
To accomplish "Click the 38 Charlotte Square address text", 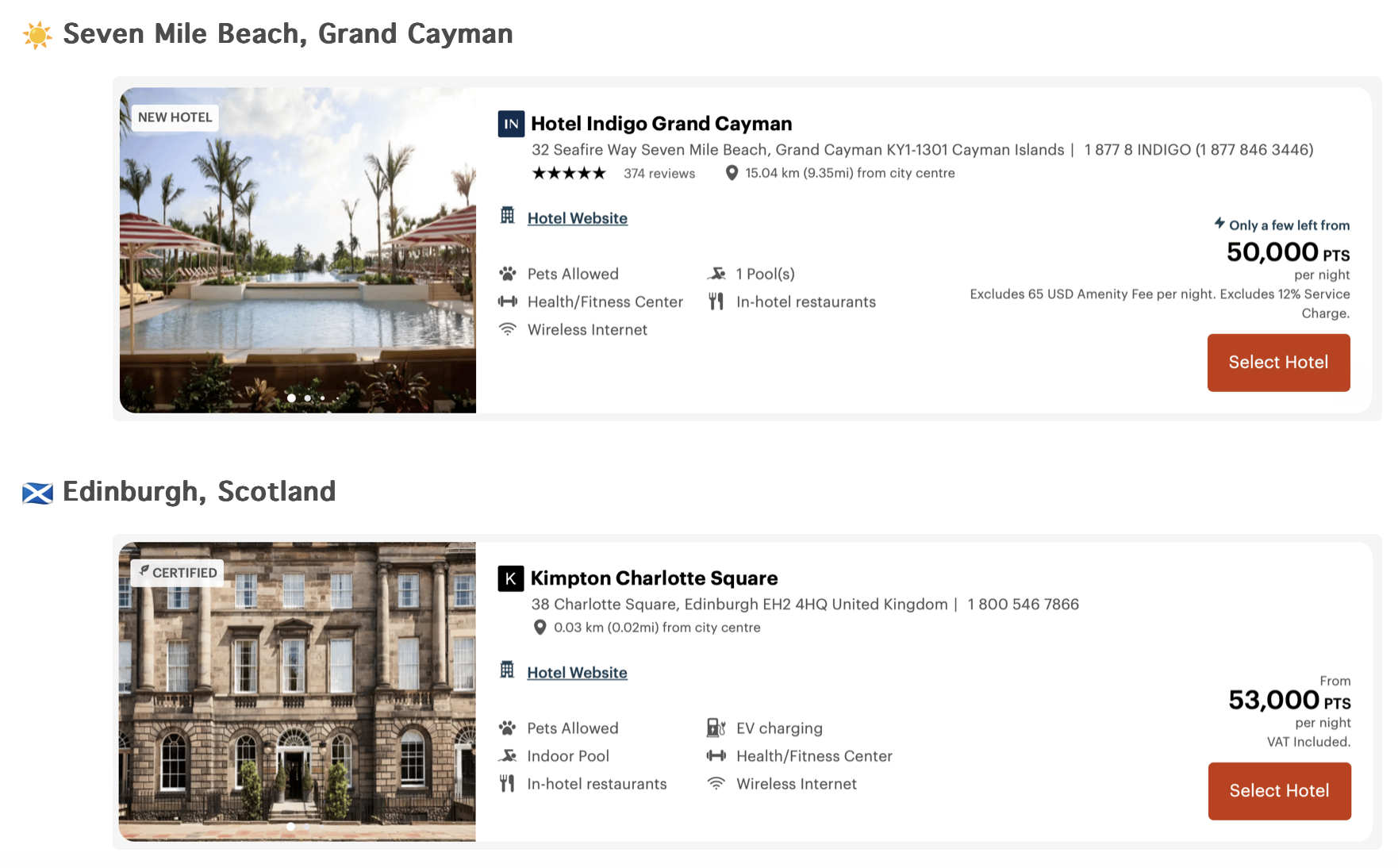I will click(739, 605).
